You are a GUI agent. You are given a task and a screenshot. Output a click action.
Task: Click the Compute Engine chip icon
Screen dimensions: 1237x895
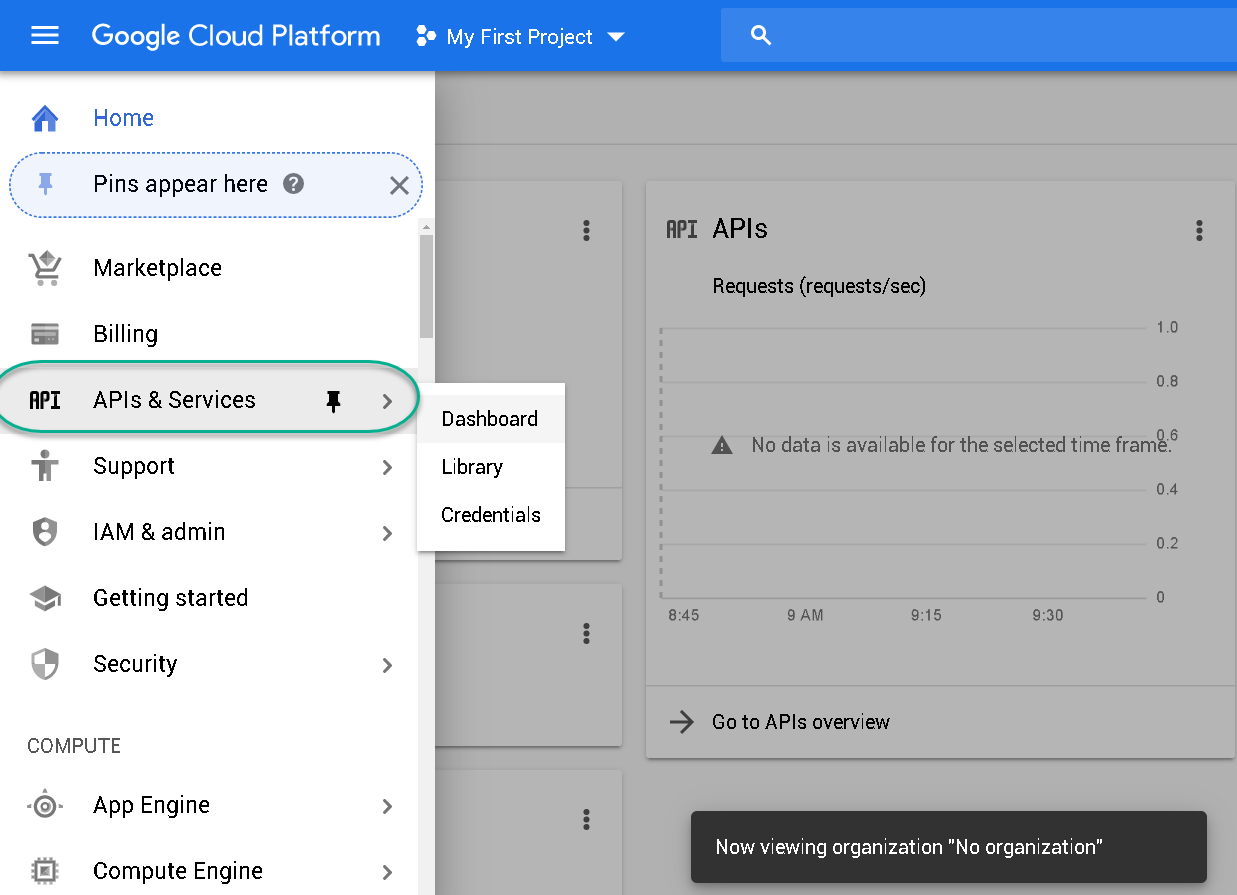coord(45,871)
